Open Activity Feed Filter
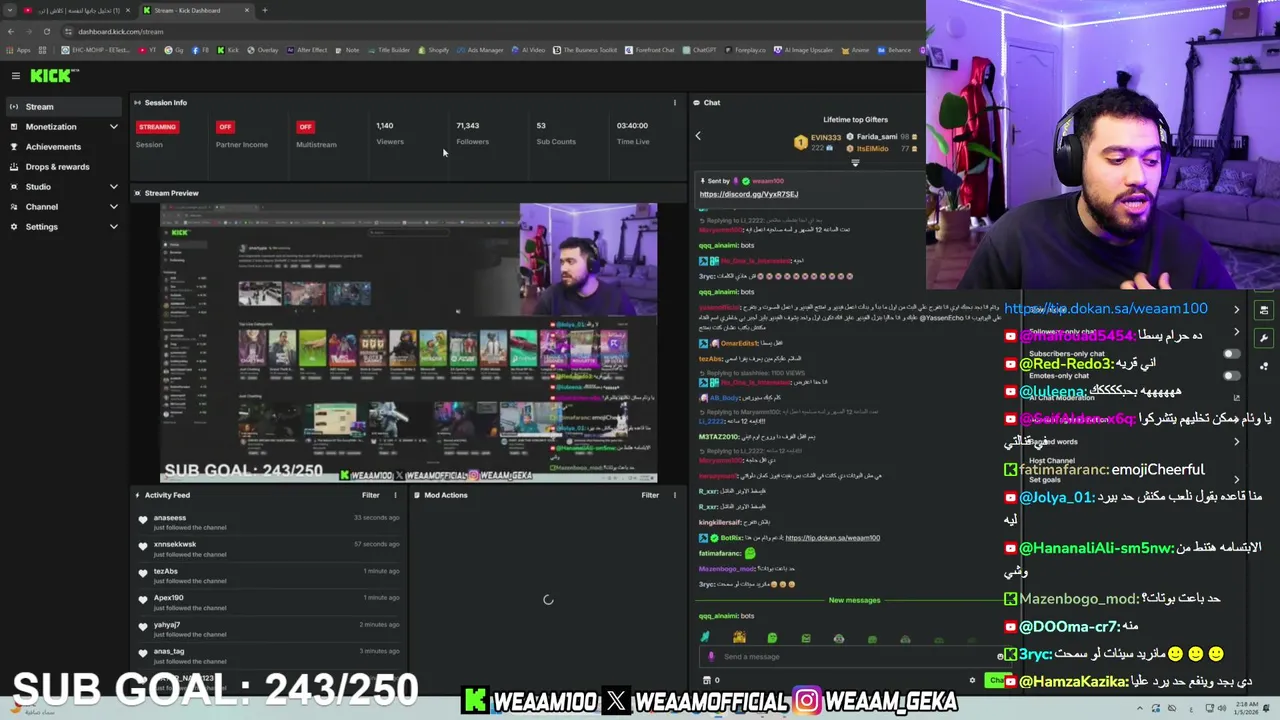The width and height of the screenshot is (1280, 720). coord(370,495)
